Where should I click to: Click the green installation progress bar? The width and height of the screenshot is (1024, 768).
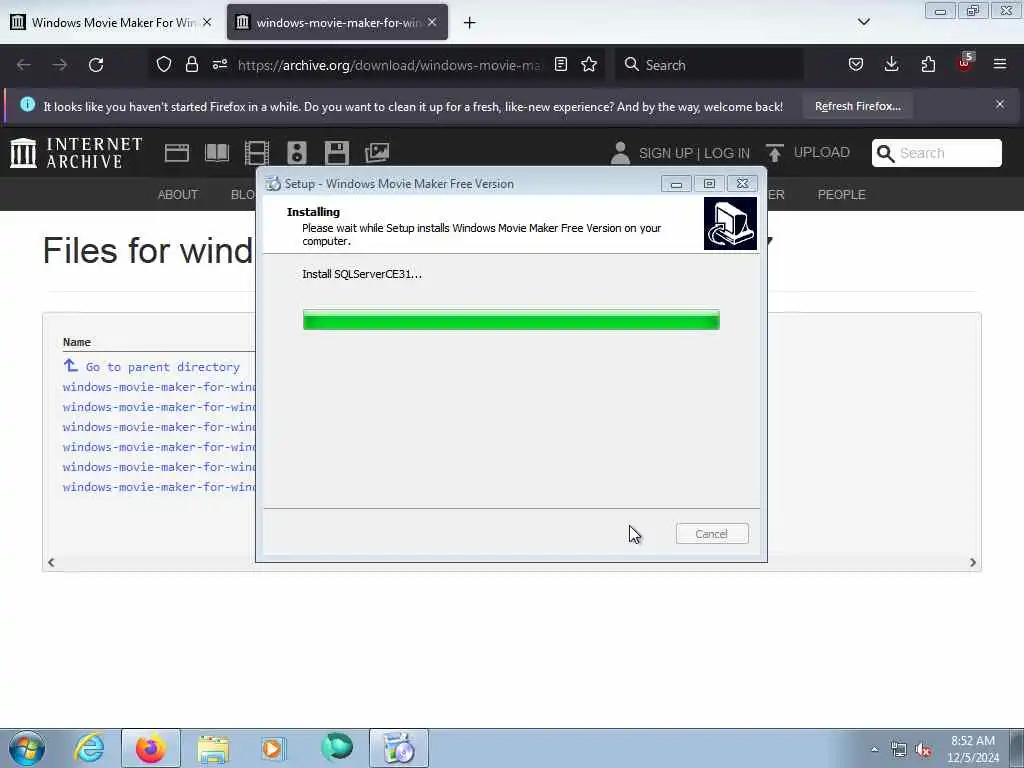pyautogui.click(x=511, y=320)
